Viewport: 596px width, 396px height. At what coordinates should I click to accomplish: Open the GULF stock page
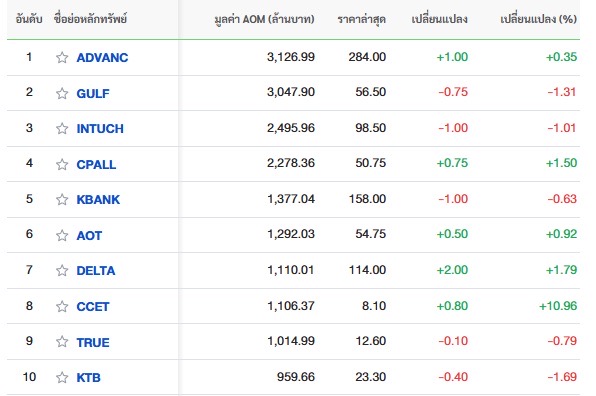point(93,93)
